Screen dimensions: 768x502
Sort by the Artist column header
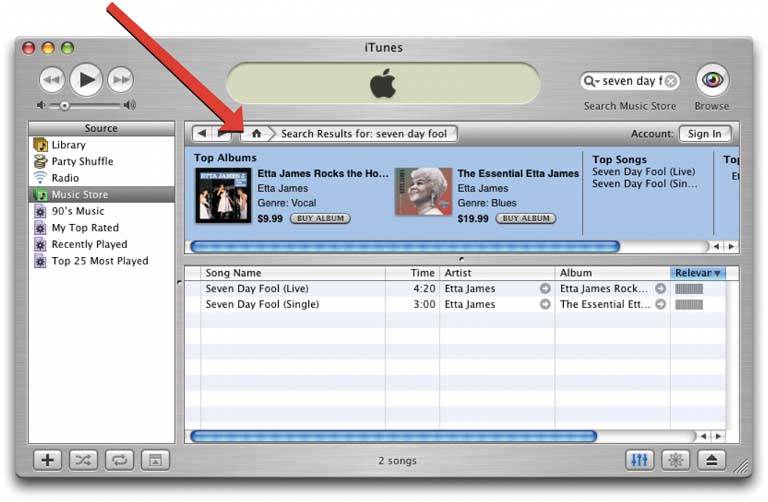497,273
